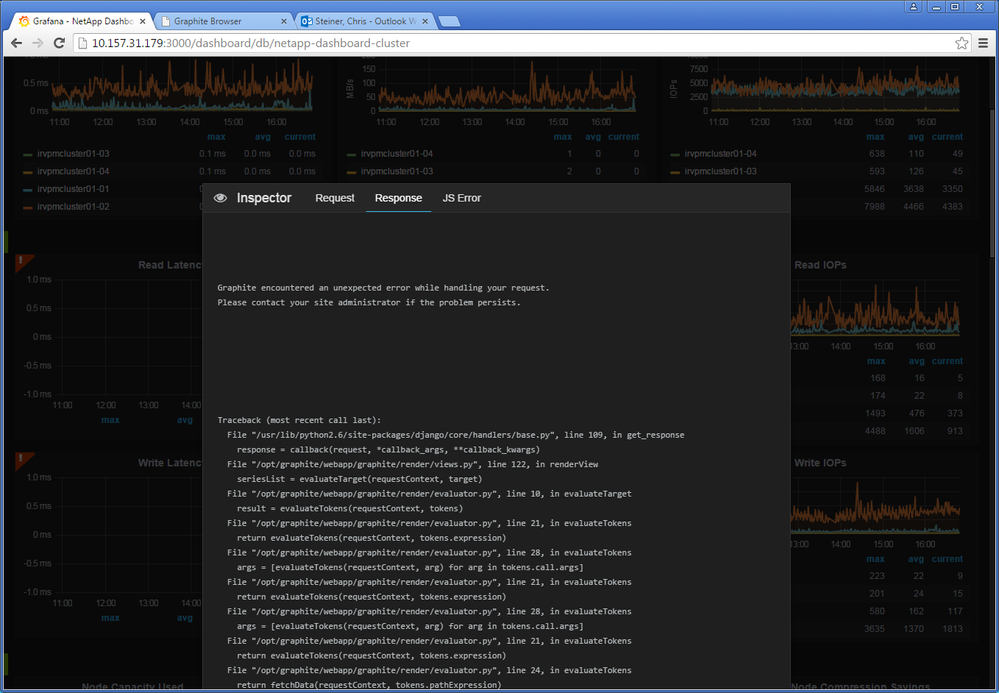
Task: Select the Grafana NetApp Dashboard tab
Action: click(82, 21)
